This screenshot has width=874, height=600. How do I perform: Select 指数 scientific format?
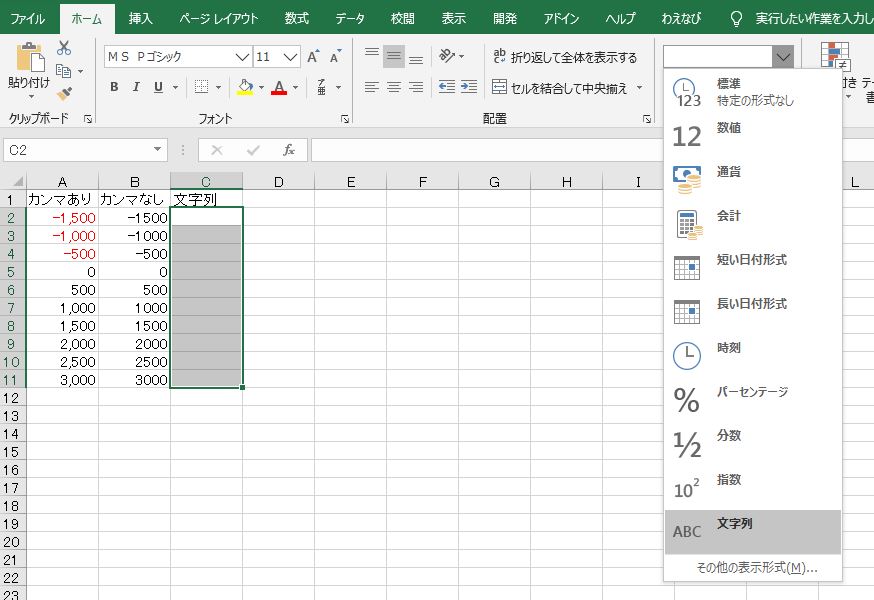pyautogui.click(x=752, y=488)
